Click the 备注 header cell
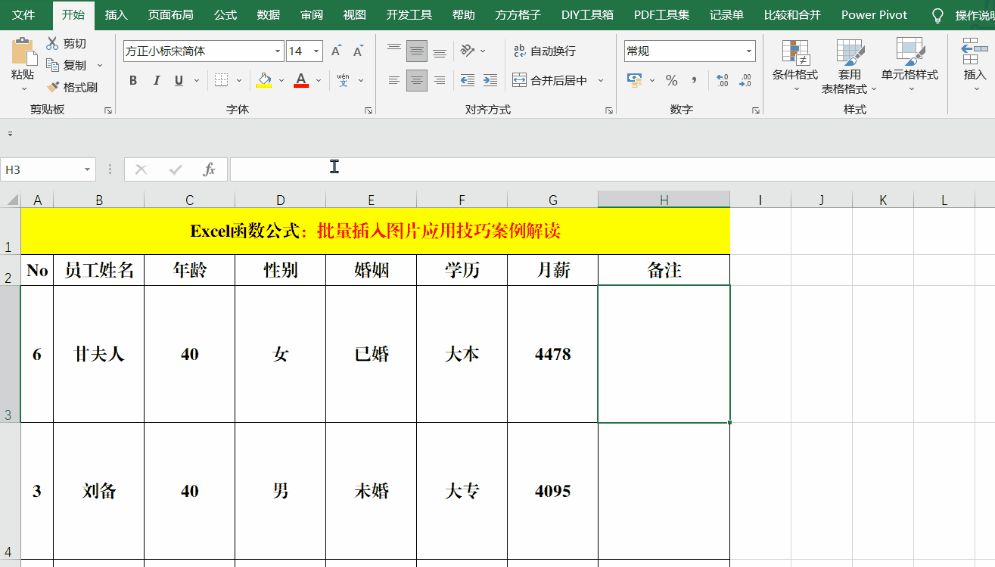This screenshot has height=567, width=995. click(664, 270)
